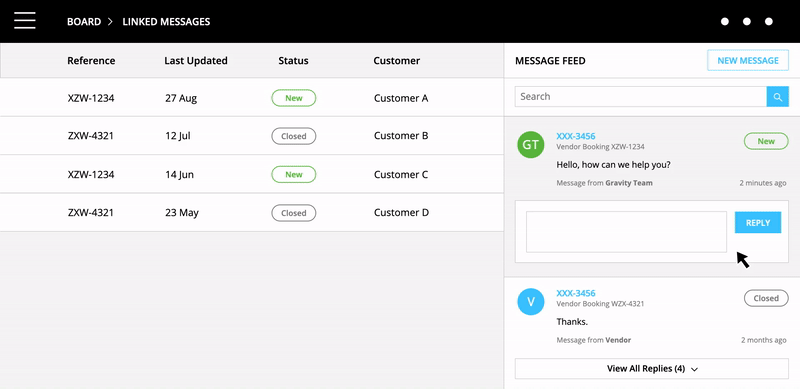Select LINKED MESSAGES breadcrumb item
The width and height of the screenshot is (800, 389).
(x=166, y=21)
